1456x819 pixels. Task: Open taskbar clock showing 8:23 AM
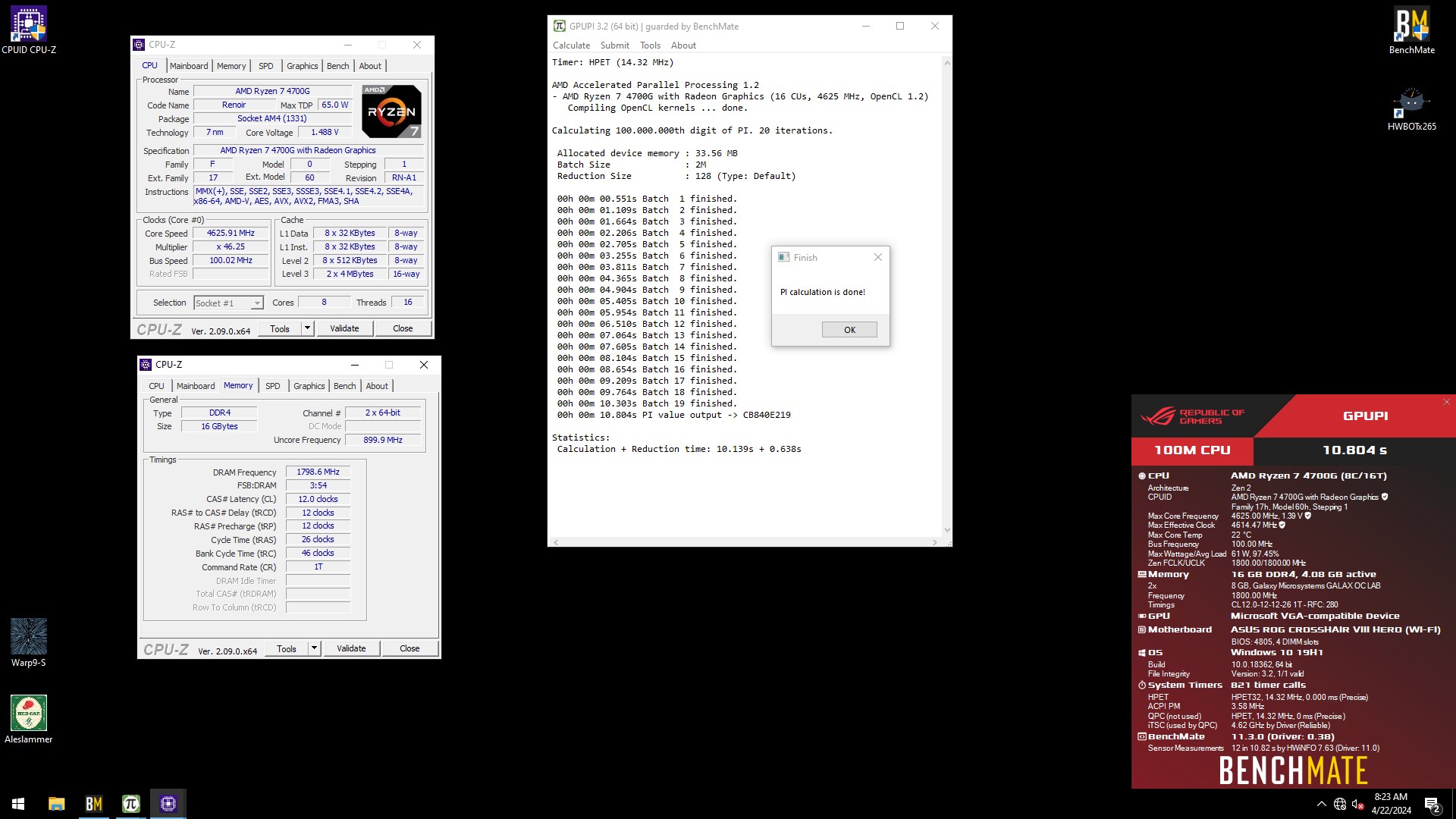(x=1391, y=804)
